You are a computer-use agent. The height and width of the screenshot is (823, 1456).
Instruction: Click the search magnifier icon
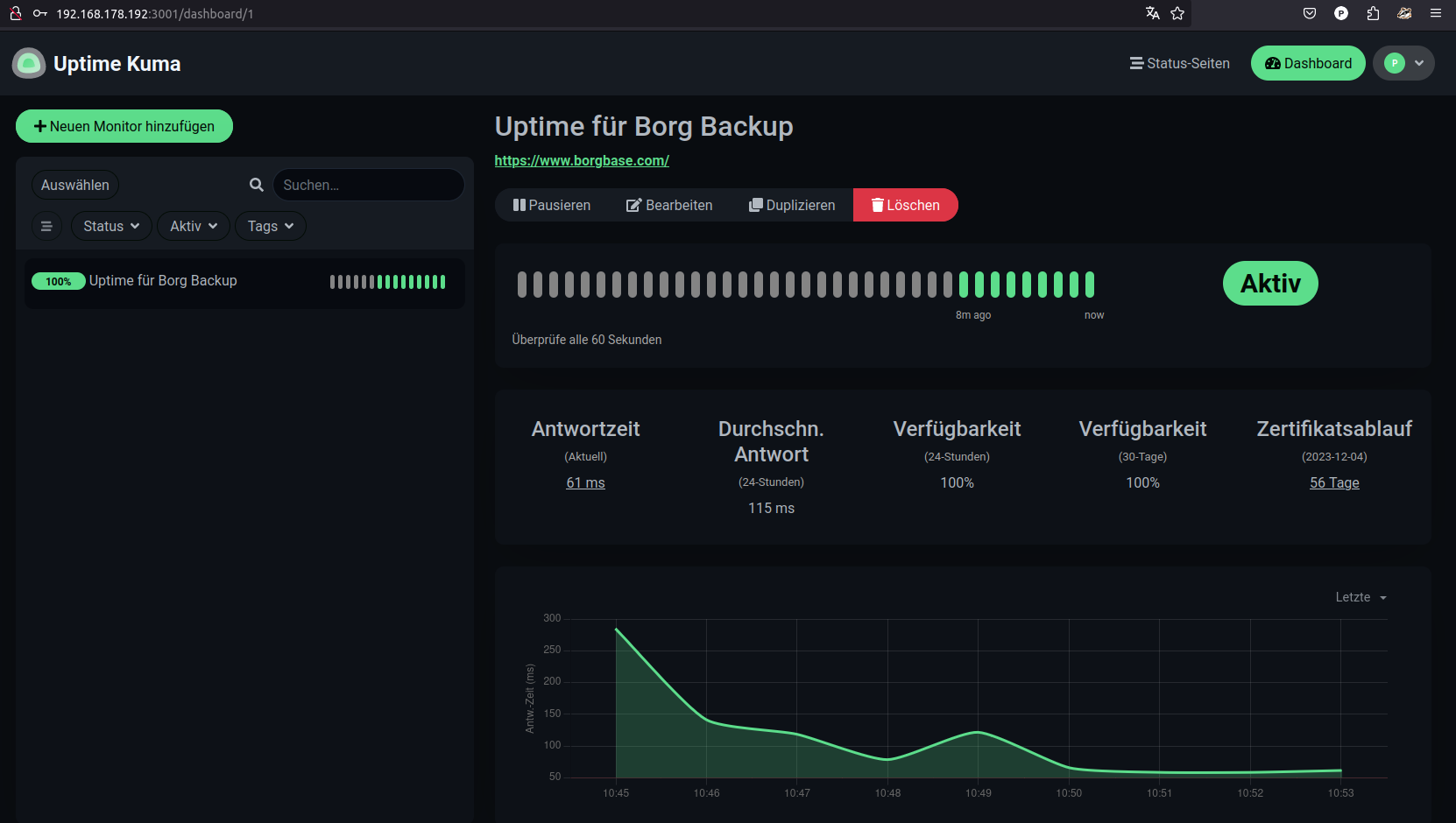pyautogui.click(x=257, y=185)
